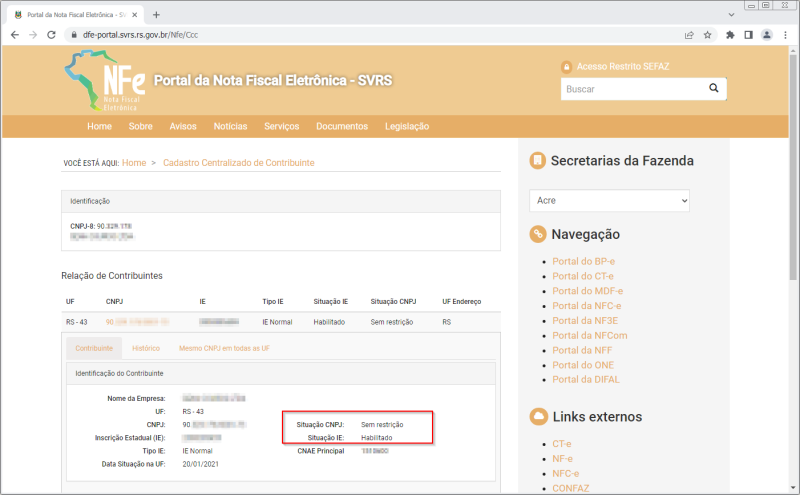
Task: Open CT-e external link
Action: [x=562, y=444]
